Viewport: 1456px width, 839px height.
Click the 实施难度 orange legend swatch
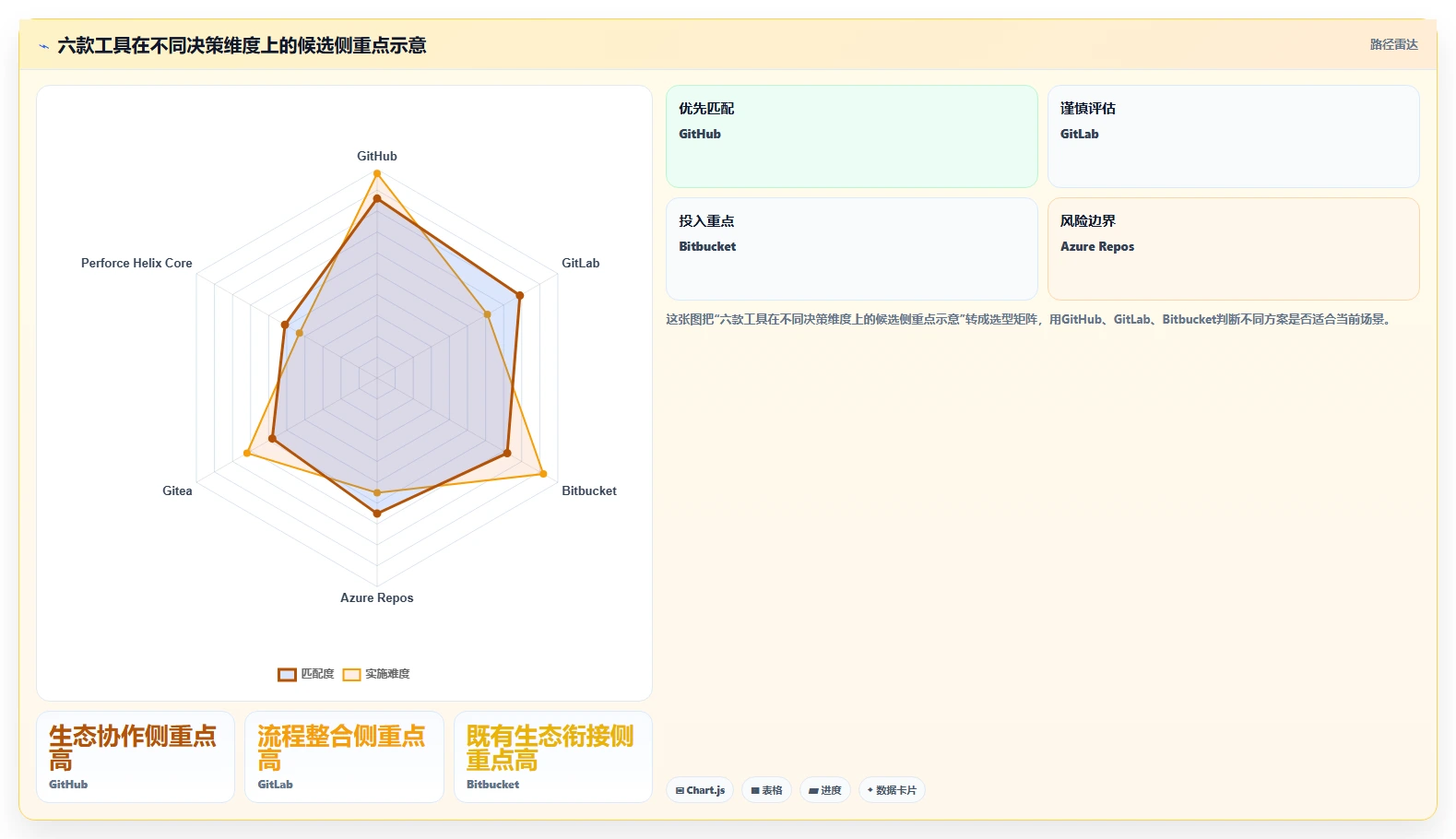point(351,675)
